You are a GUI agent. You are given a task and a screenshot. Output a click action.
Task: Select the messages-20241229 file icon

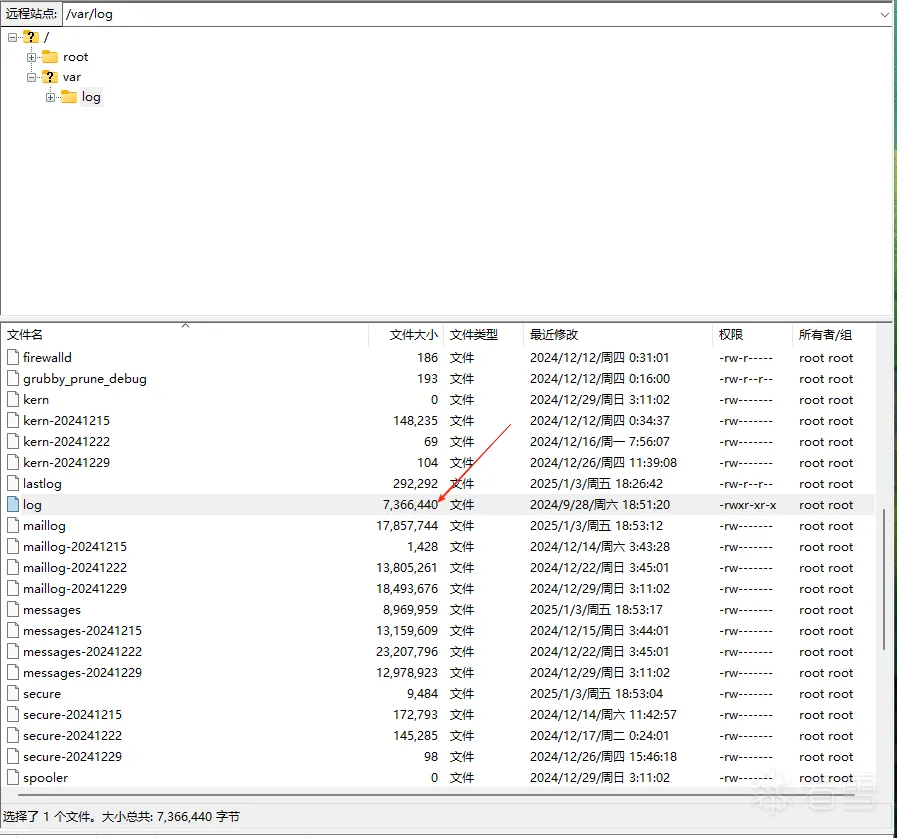point(13,673)
